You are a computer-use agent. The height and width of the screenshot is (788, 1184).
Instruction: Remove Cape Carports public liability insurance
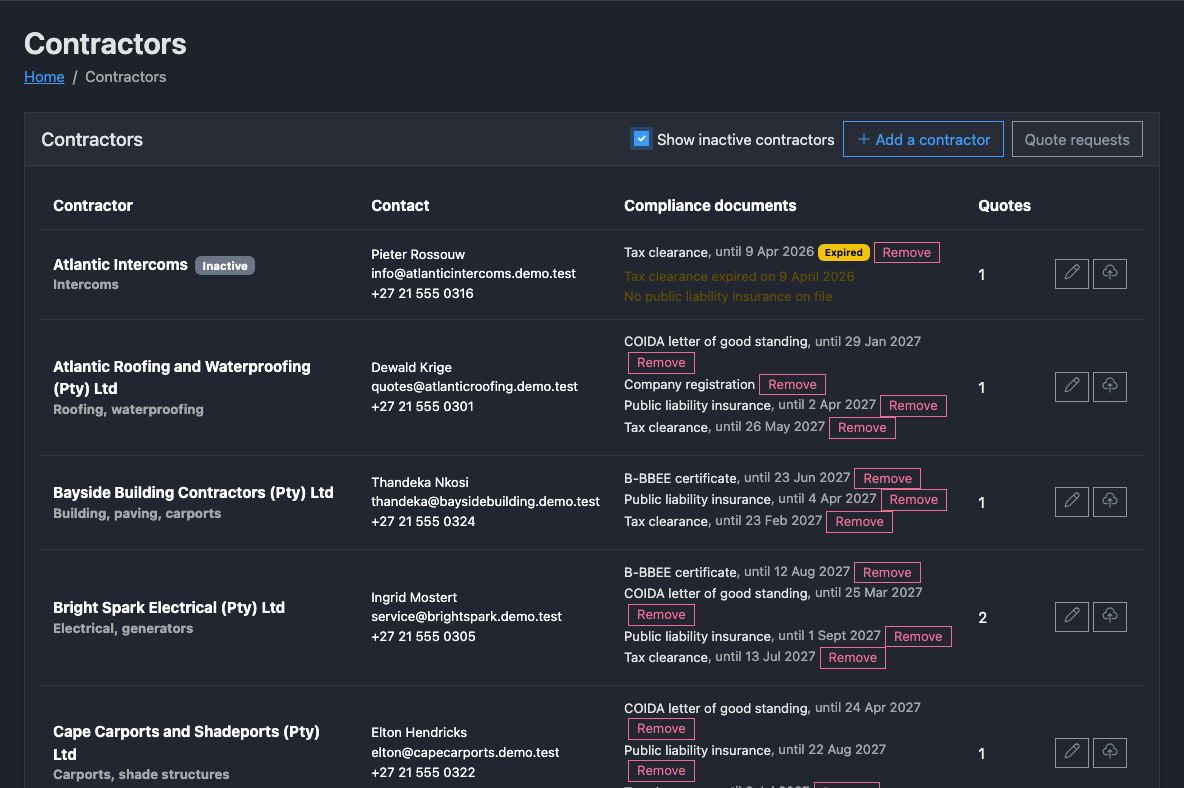(x=661, y=771)
